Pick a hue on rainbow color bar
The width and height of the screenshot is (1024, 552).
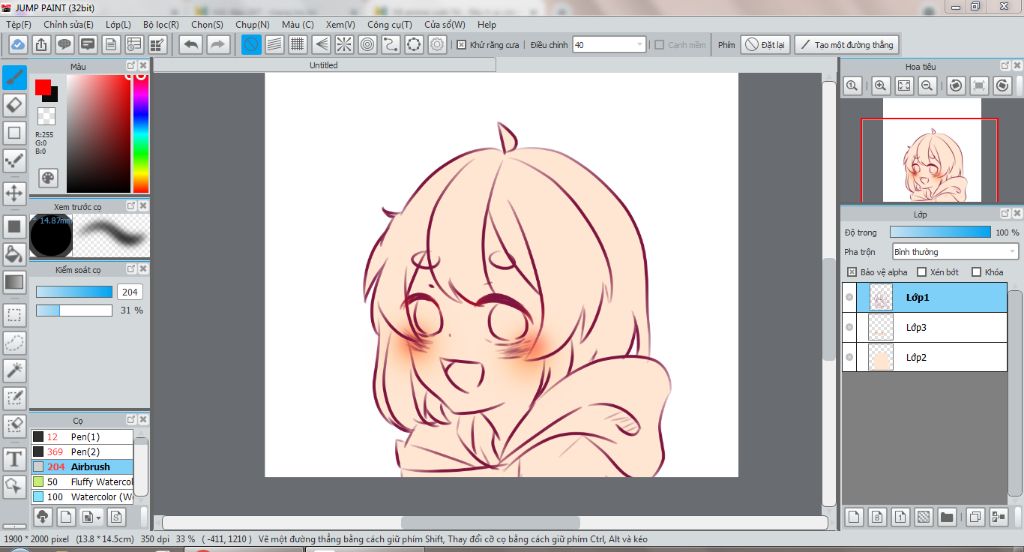[x=140, y=133]
